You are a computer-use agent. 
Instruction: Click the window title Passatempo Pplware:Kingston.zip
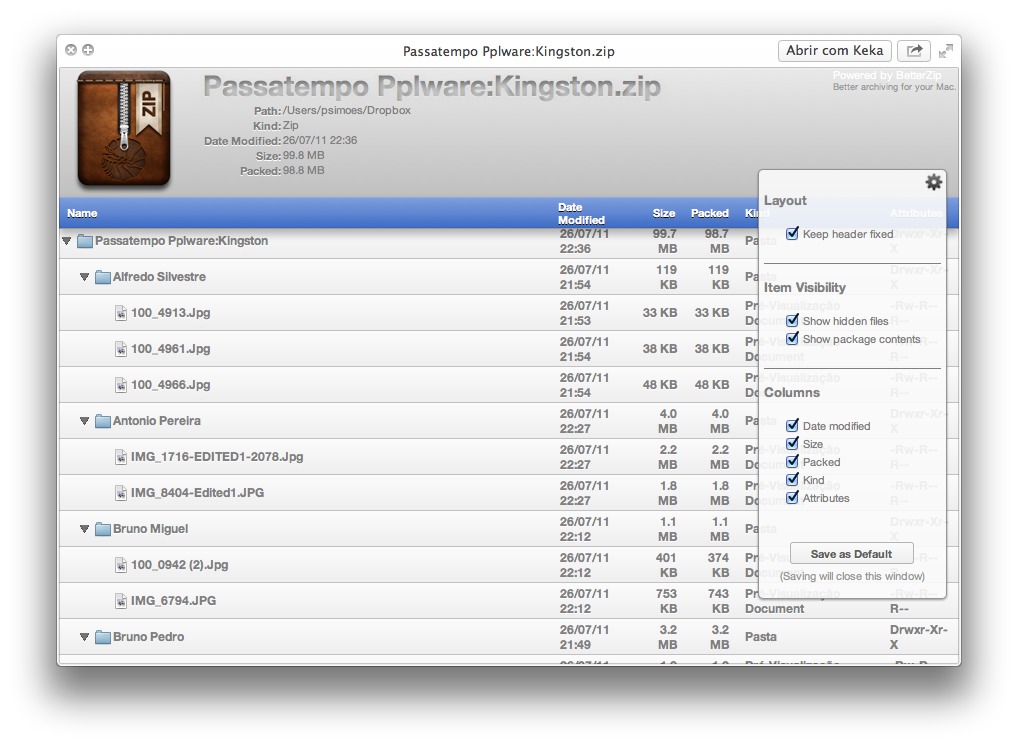coord(508,51)
